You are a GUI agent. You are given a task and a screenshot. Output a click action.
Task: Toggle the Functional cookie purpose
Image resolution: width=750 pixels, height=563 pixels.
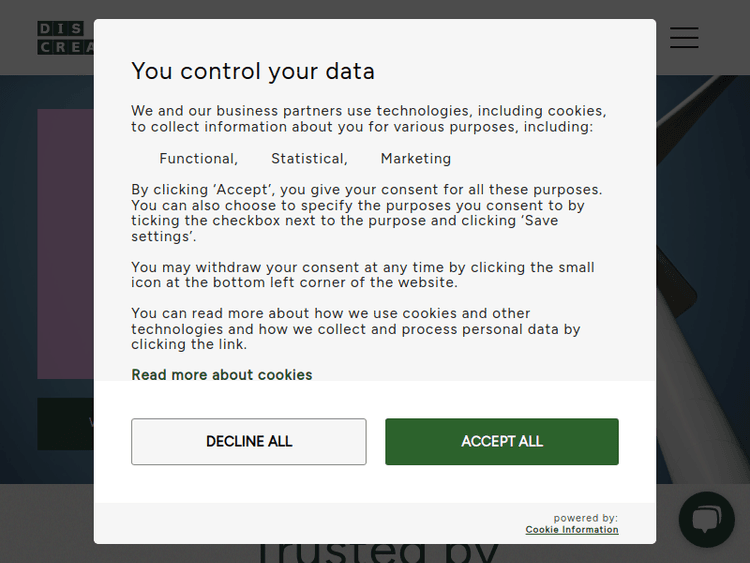tap(198, 159)
